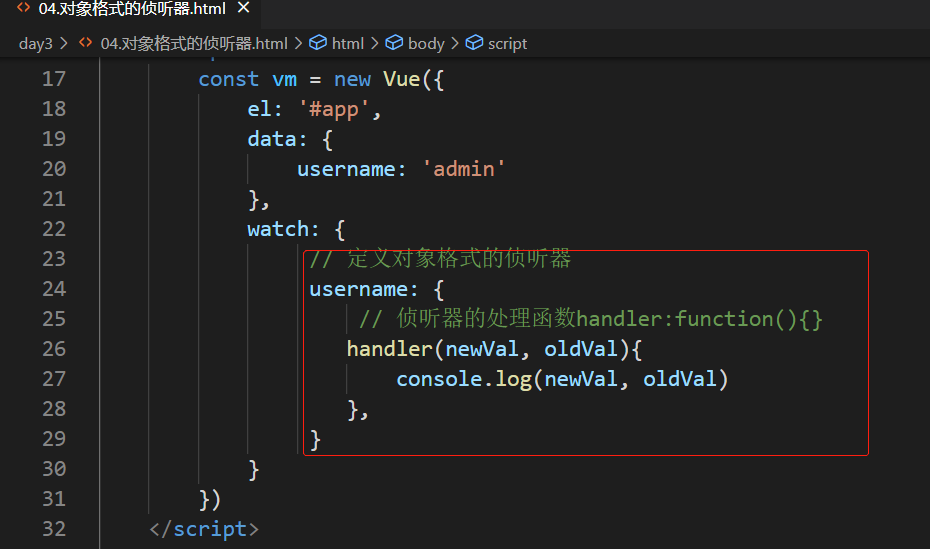Click 'console' on line 27
Image resolution: width=930 pixels, height=549 pixels.
point(439,379)
